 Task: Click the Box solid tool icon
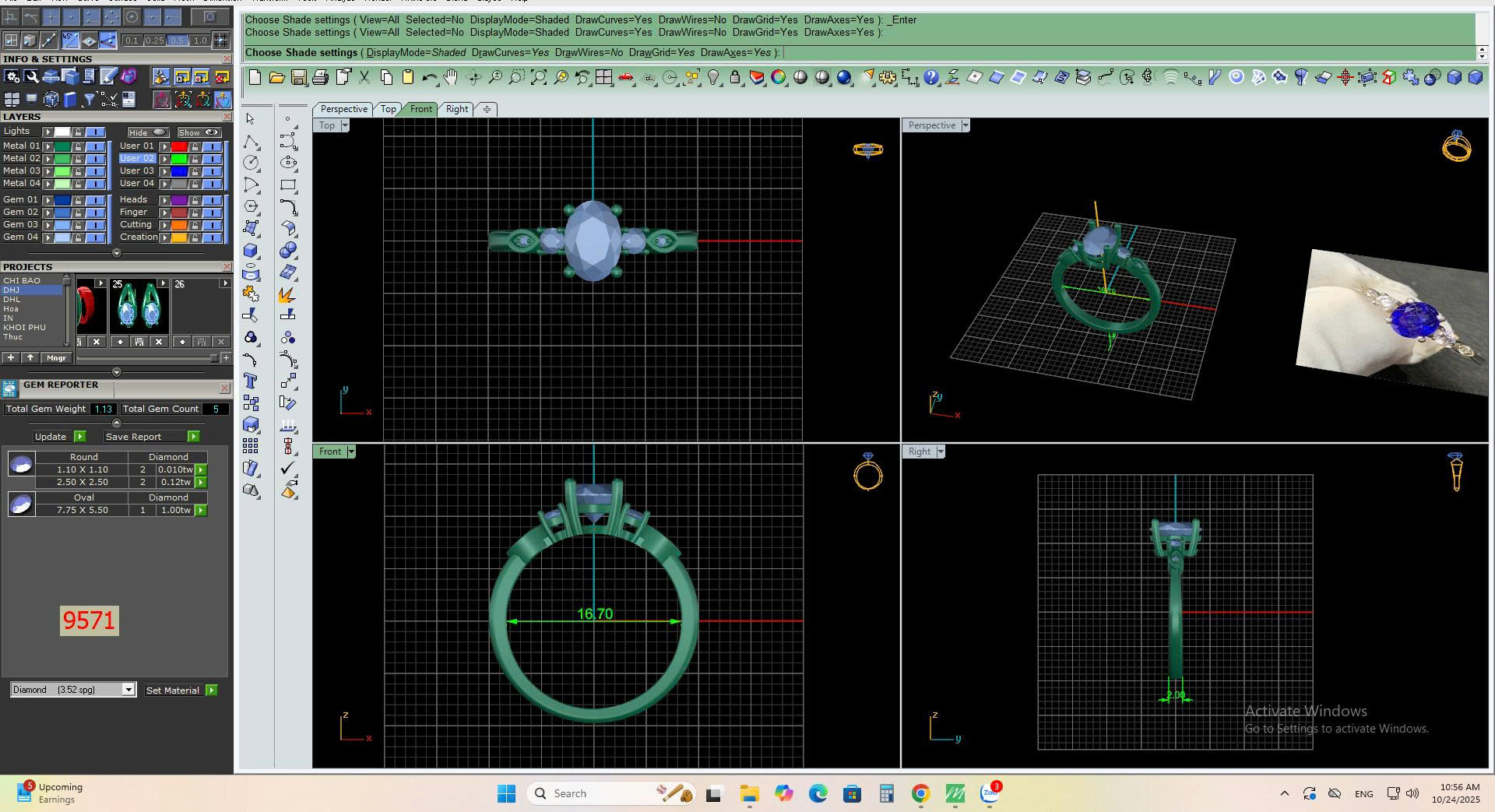click(250, 251)
